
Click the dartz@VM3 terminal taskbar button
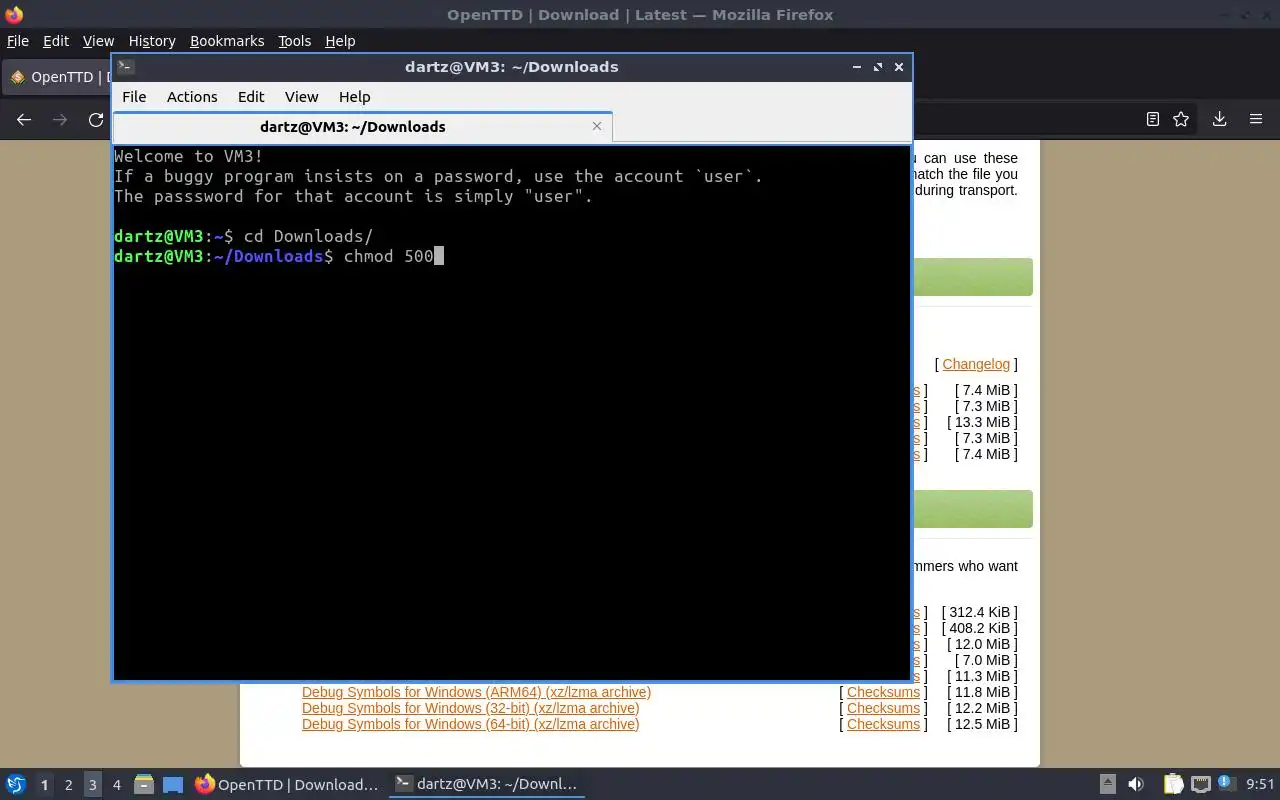pos(487,785)
